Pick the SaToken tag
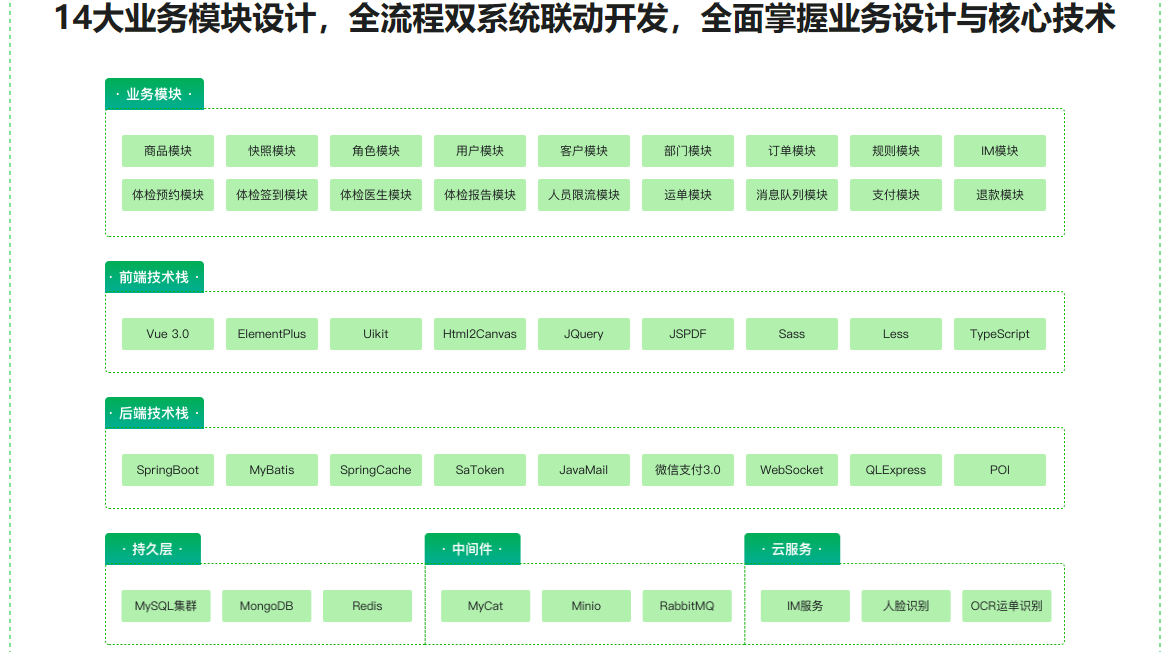This screenshot has width=1167, height=652. click(x=480, y=470)
